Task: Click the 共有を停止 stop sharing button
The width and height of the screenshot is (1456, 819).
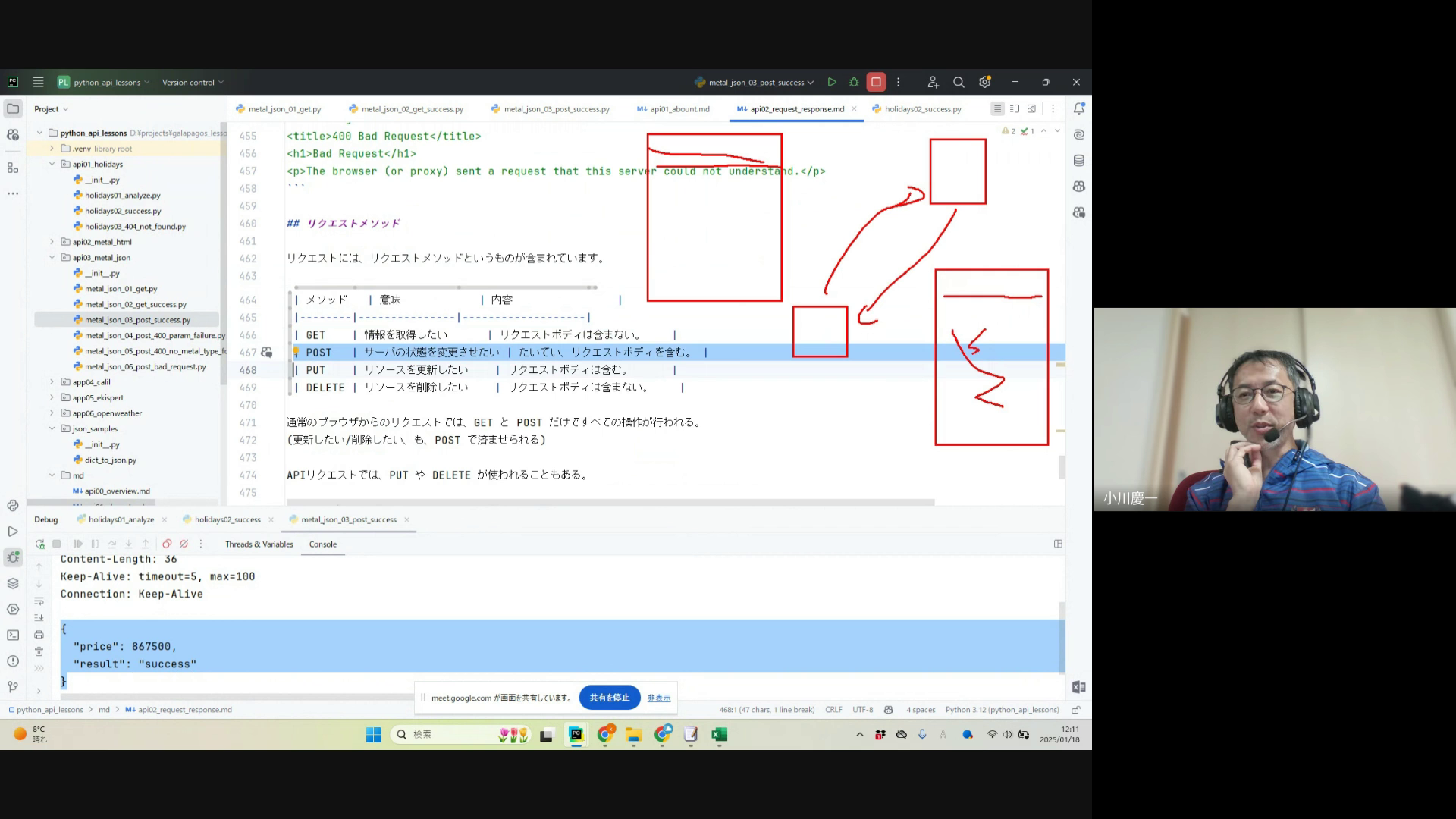Action: (x=610, y=698)
